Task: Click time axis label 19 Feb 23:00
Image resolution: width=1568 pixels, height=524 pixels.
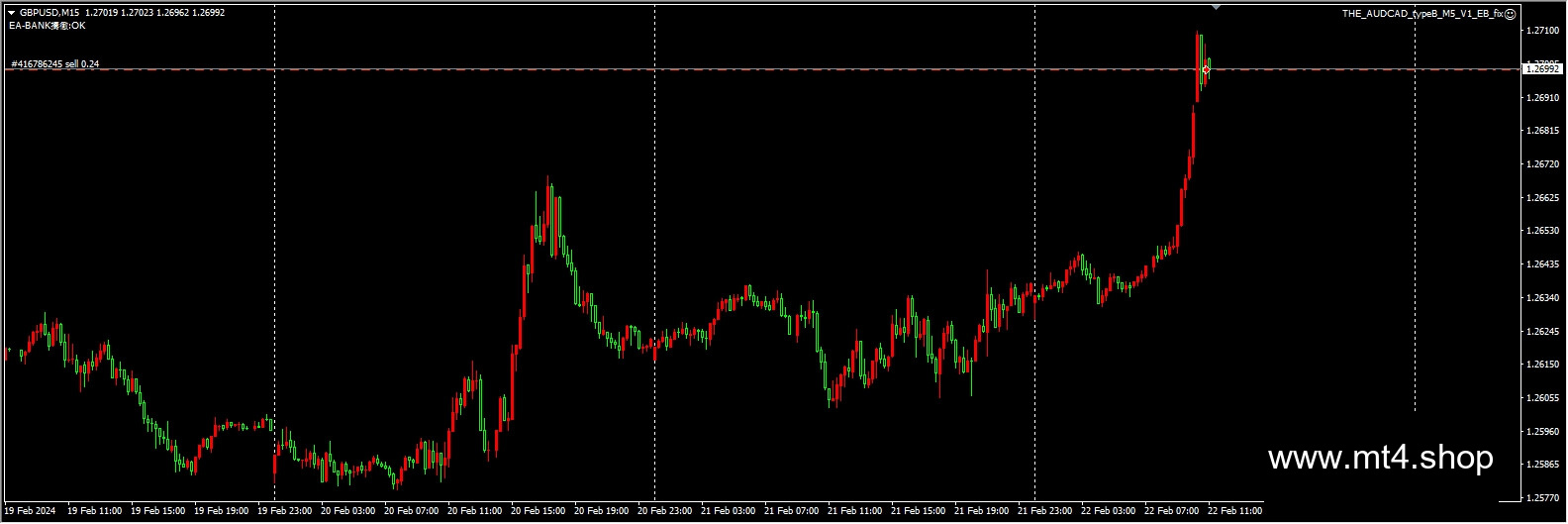Action: [284, 512]
